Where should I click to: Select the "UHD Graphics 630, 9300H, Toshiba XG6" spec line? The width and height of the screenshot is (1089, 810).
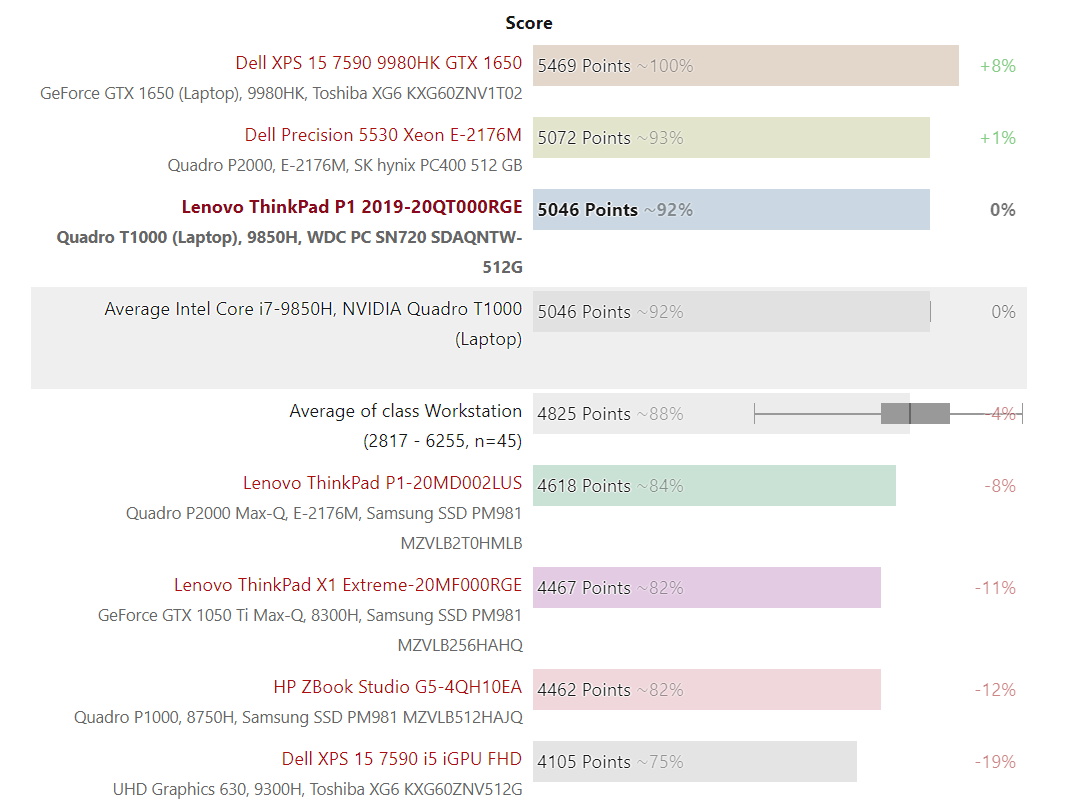click(317, 790)
